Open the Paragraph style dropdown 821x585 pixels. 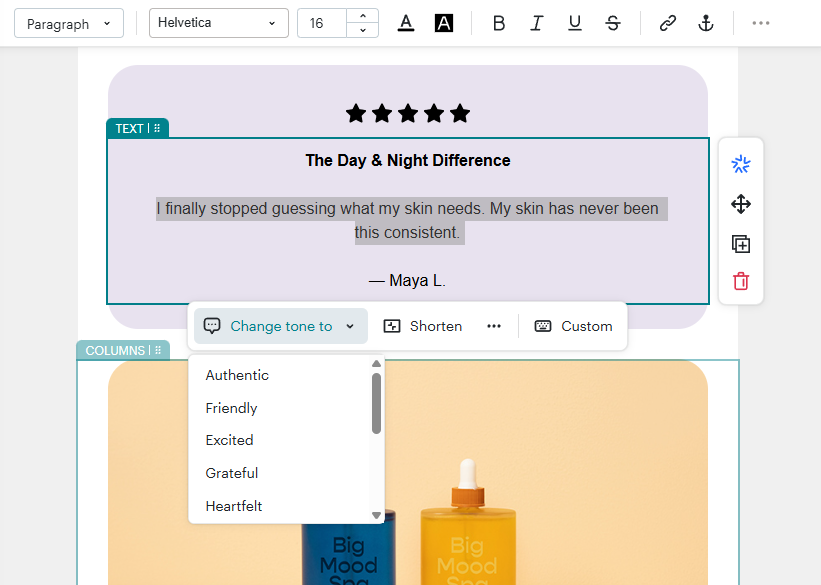tap(68, 22)
